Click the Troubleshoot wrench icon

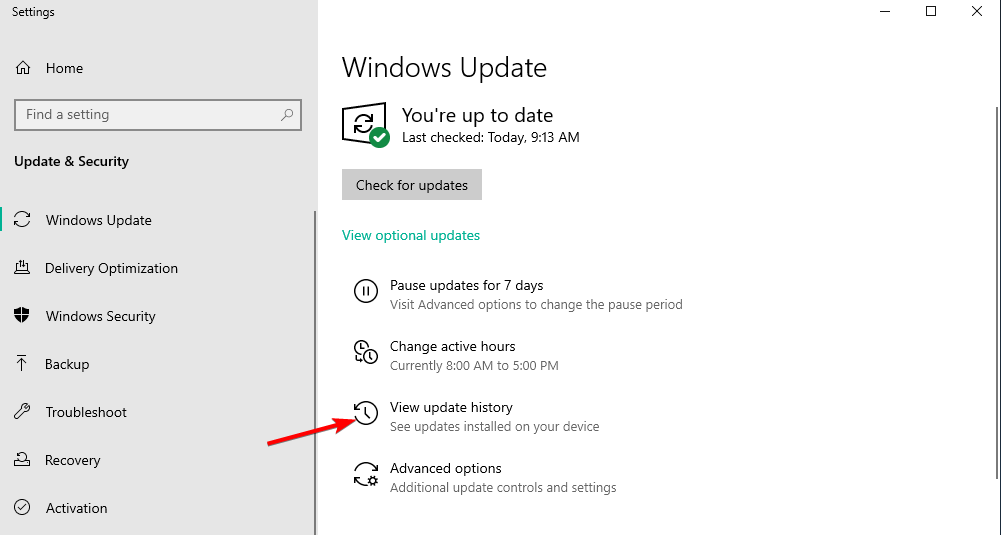[22, 412]
